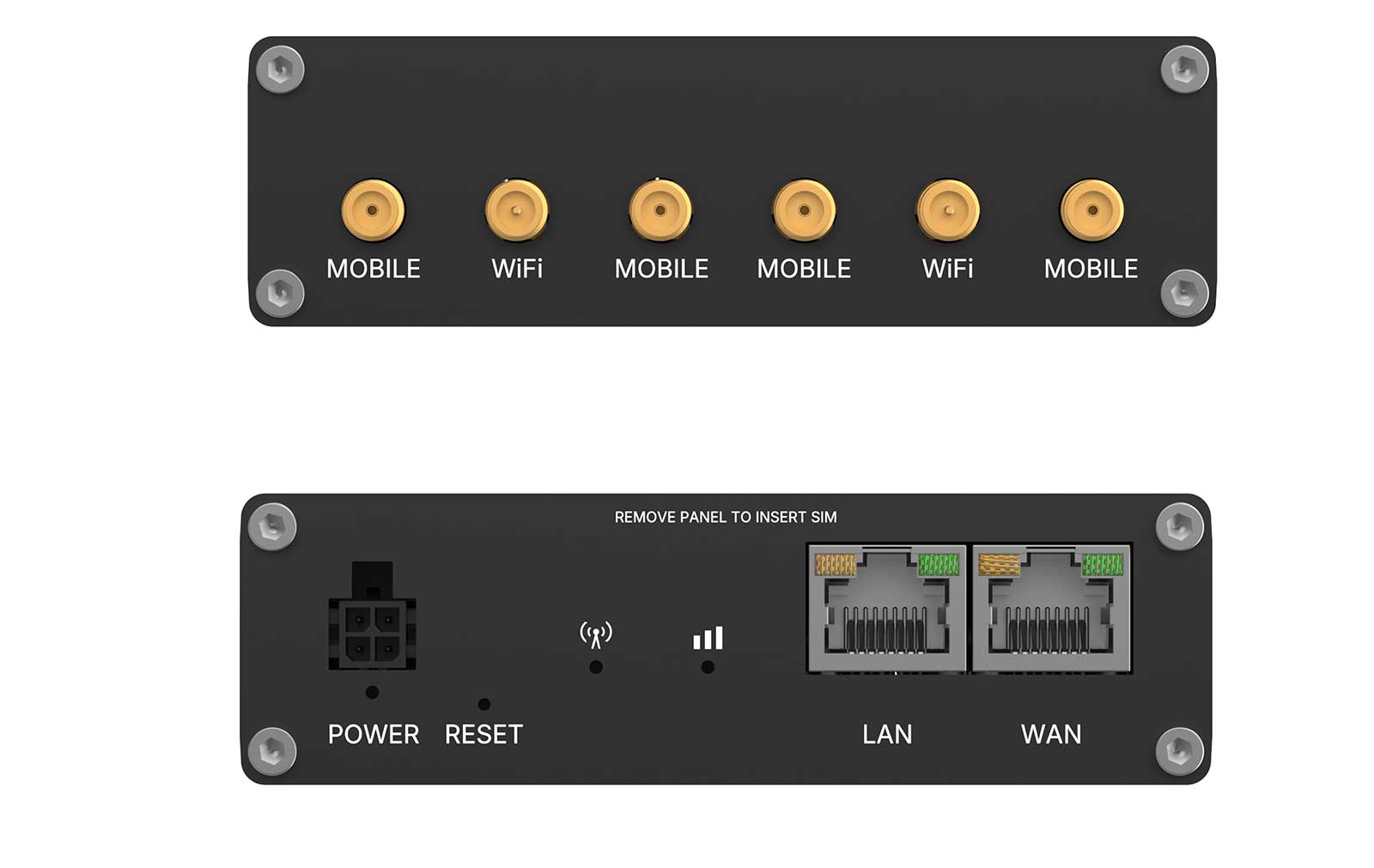
Task: Click the LAN Ethernet port
Action: pyautogui.click(x=886, y=608)
